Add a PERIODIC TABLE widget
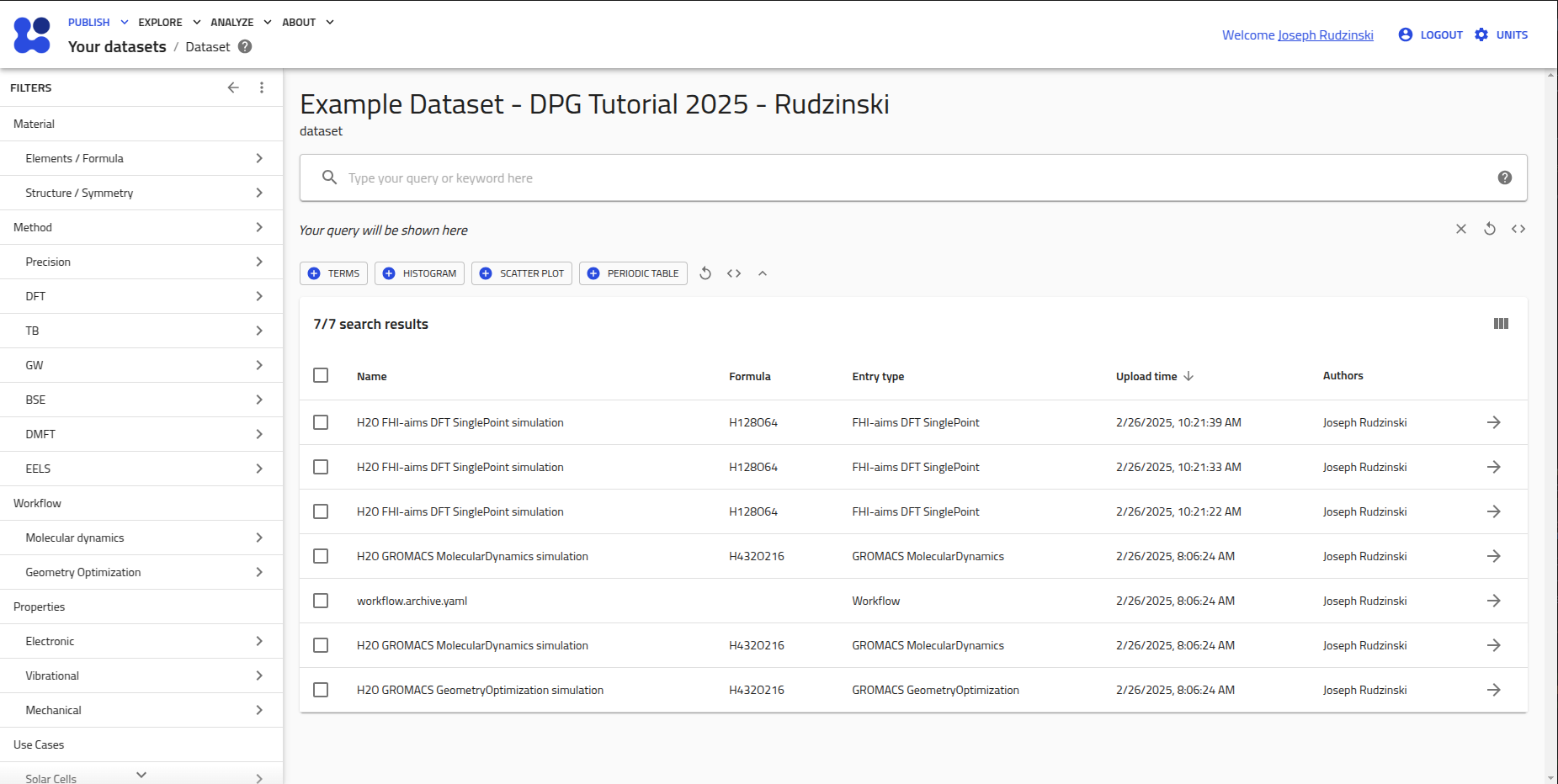 click(x=633, y=273)
